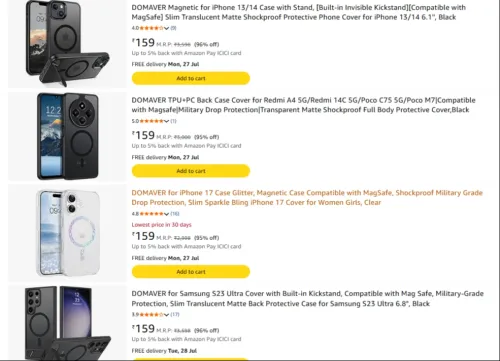This screenshot has height=361, width=500.
Task: Add DOMAVER iPhone 13/14 case to cart
Action: [191, 78]
